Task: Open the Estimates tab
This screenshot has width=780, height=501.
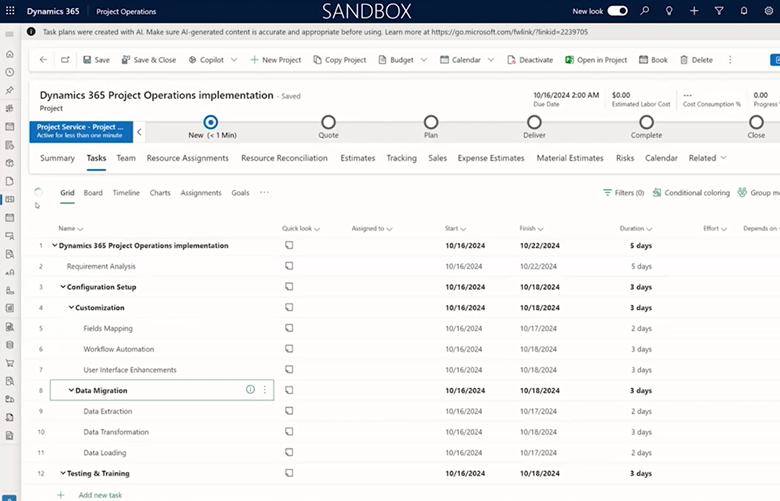Action: [358, 158]
